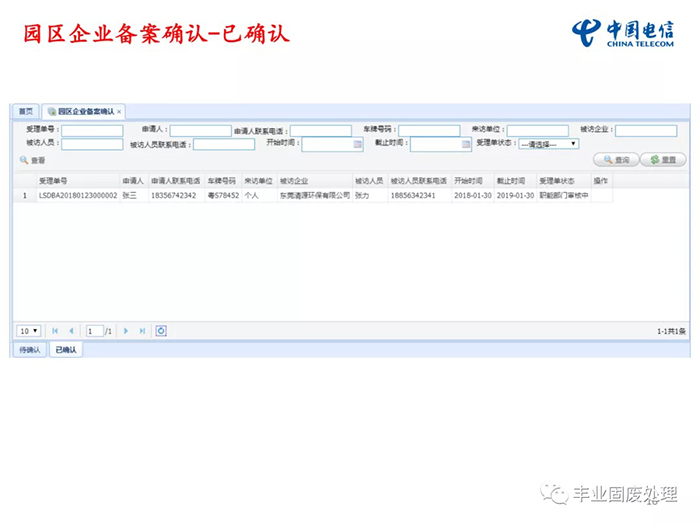The image size is (700, 525).
Task: Click the first page navigation arrow
Action: (x=55, y=331)
